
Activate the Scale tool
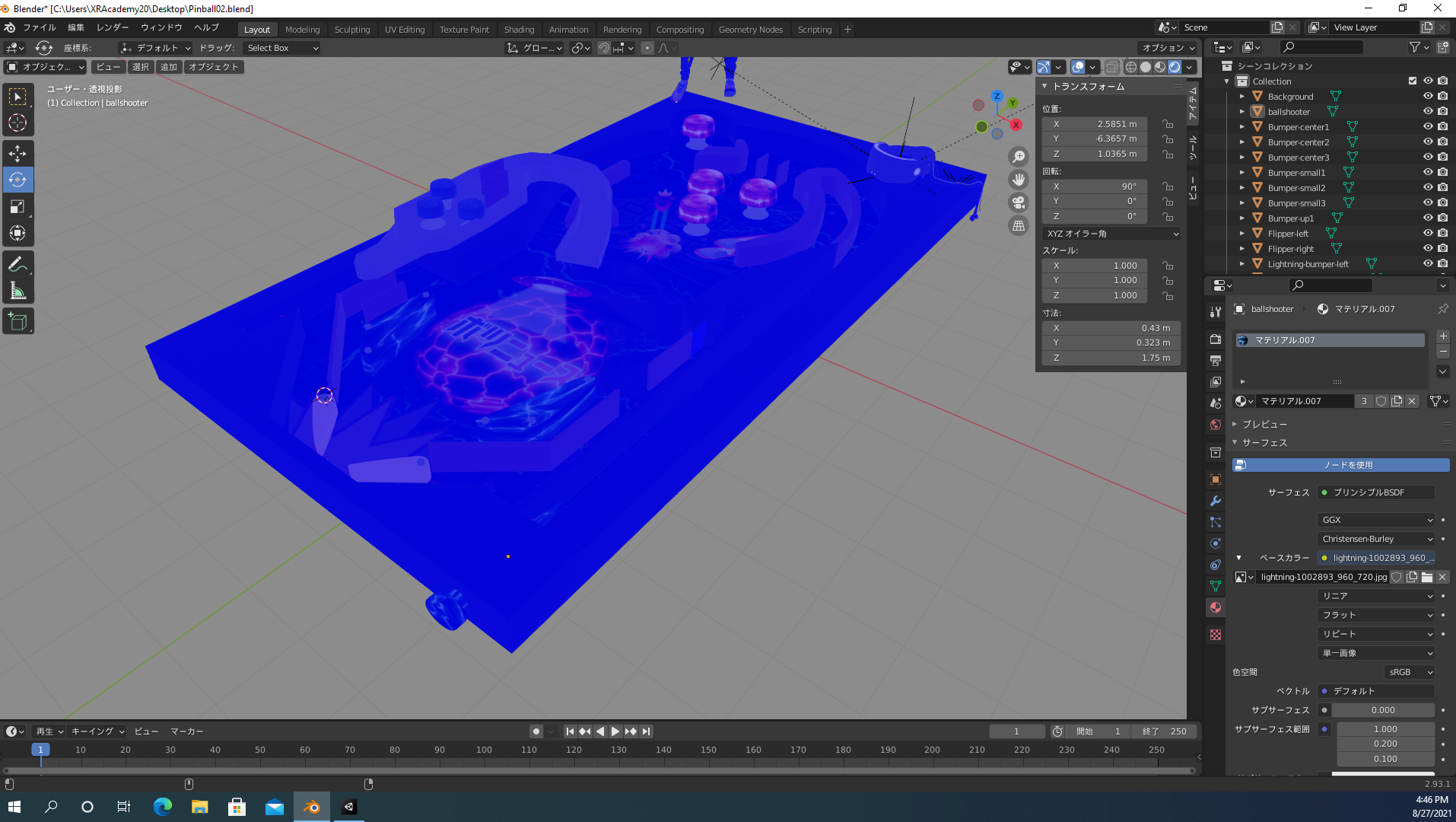[17, 207]
